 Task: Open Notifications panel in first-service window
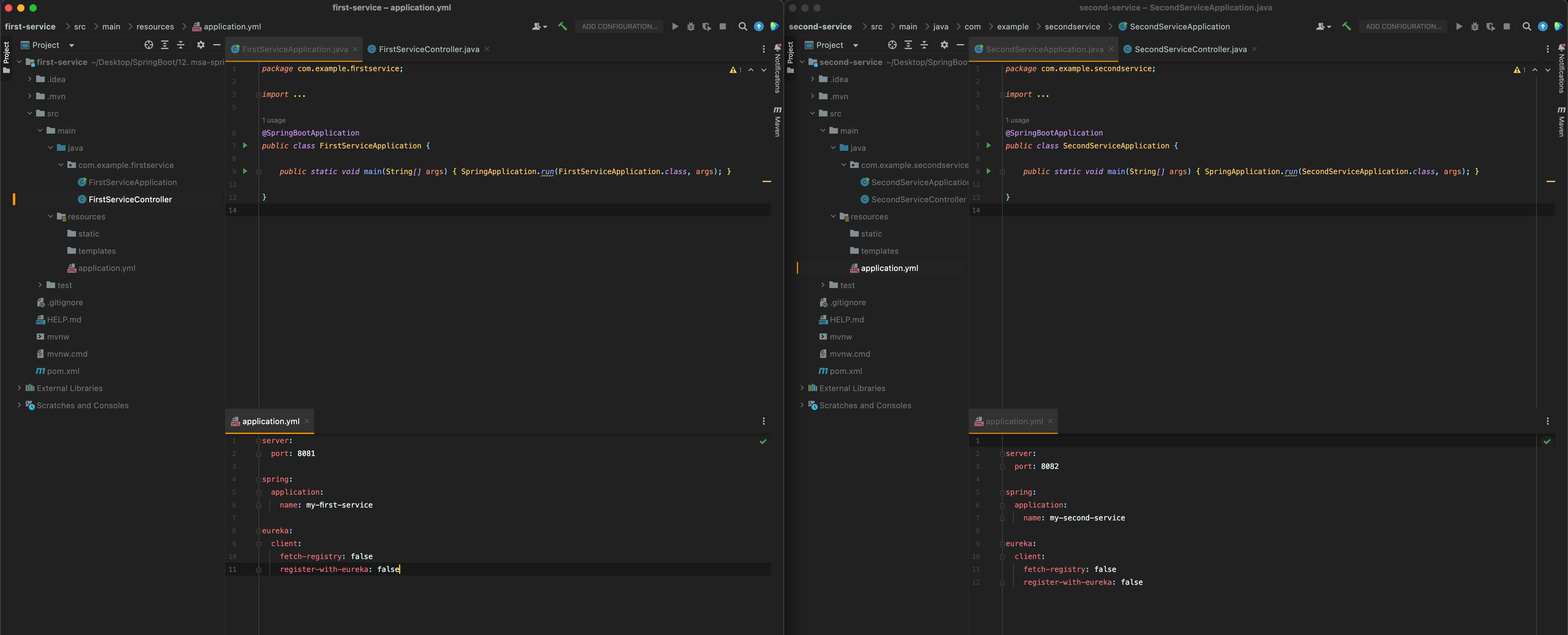tap(777, 68)
